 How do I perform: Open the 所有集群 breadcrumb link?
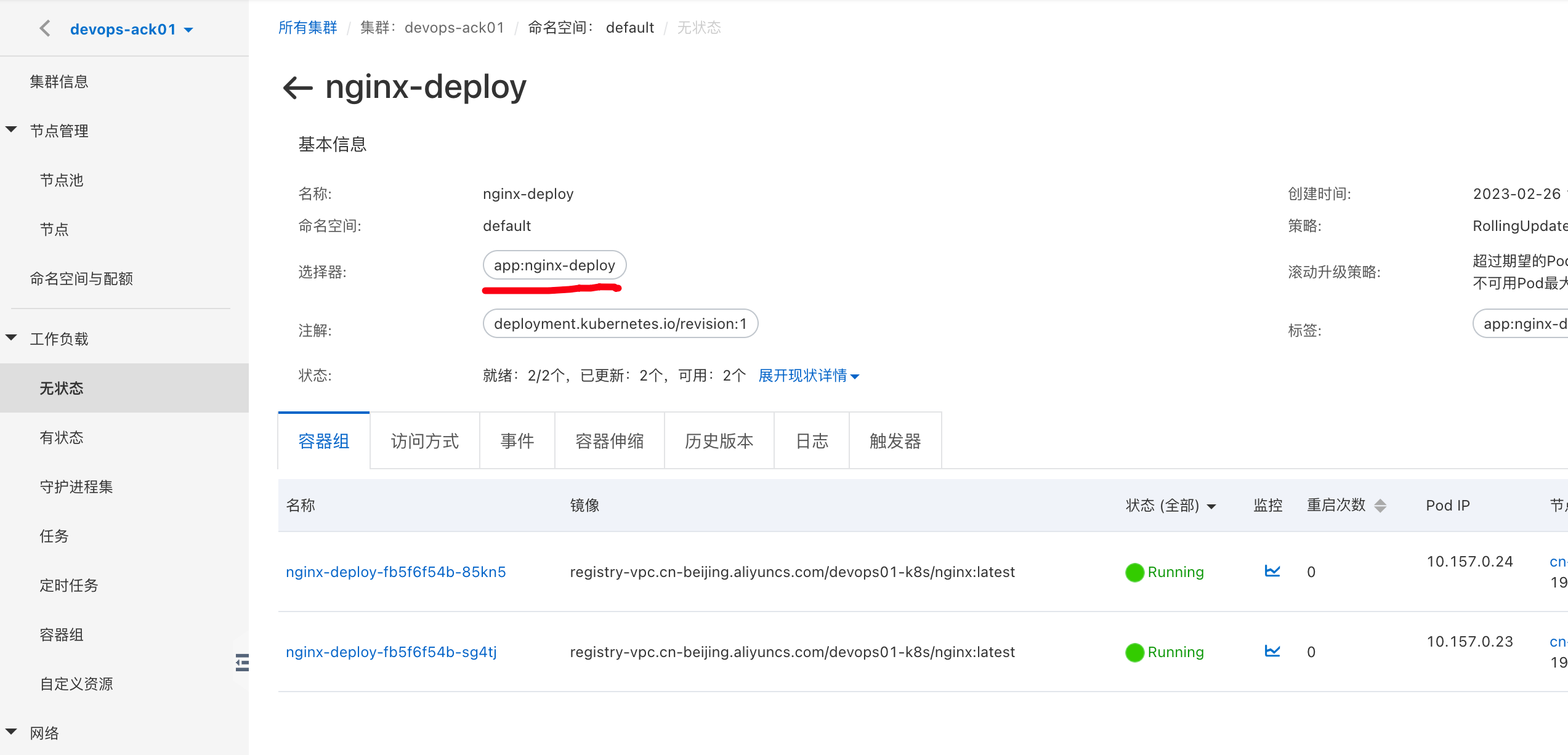coord(307,27)
